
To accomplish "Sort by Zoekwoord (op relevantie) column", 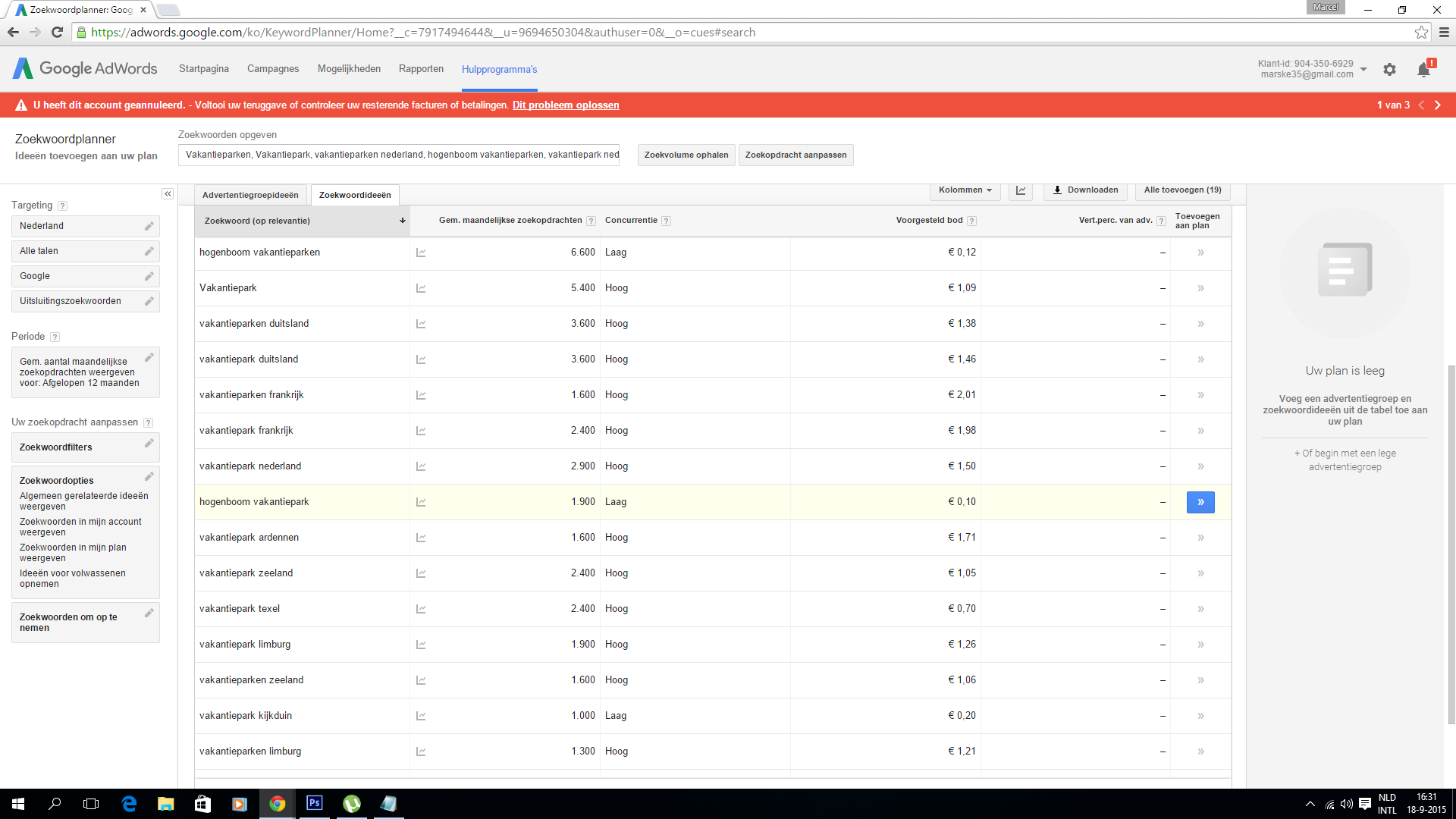I will coord(303,221).
